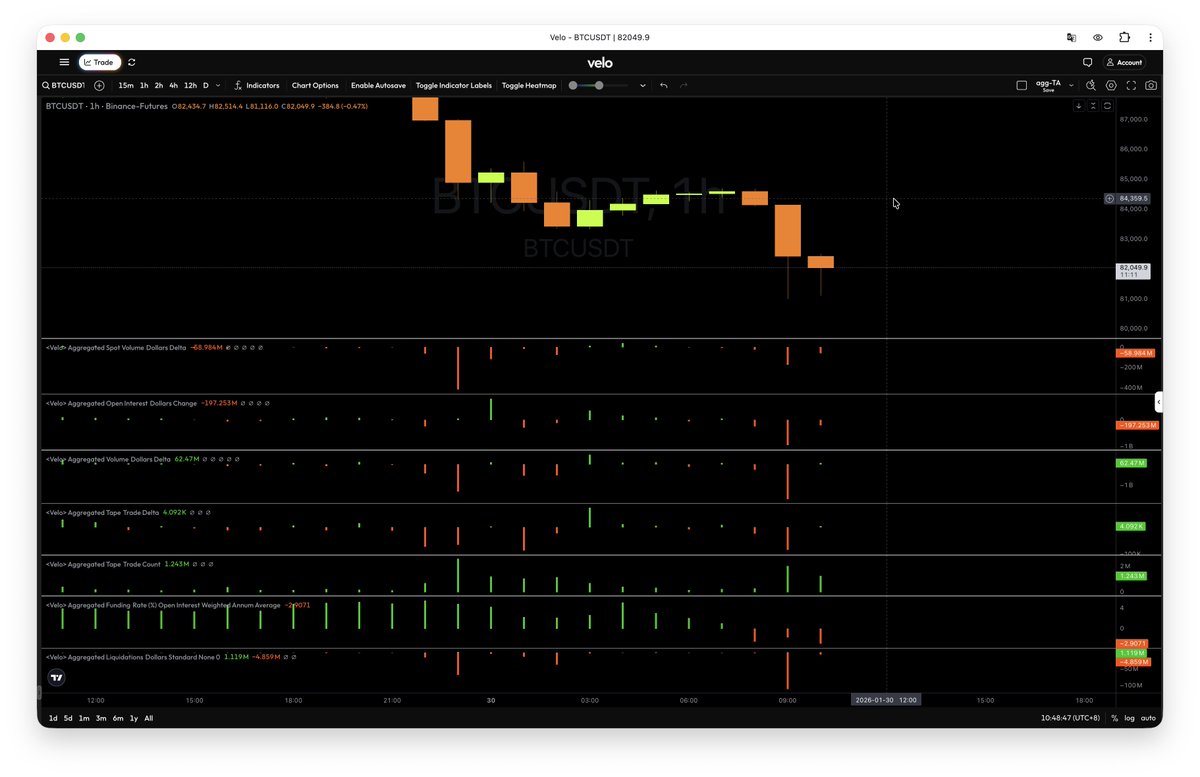This screenshot has height=777, width=1200.
Task: Open the Indicators fx menu
Action: point(257,86)
